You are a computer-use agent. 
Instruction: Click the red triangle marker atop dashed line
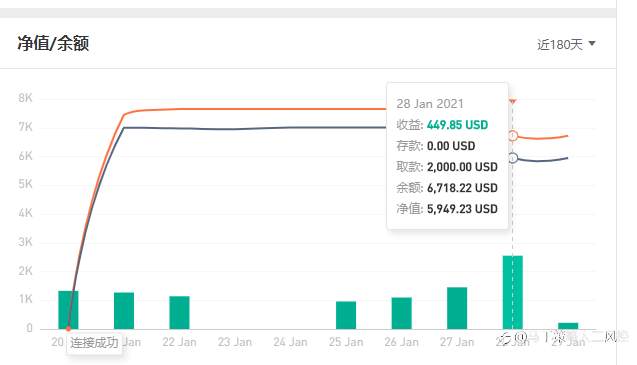click(x=513, y=101)
